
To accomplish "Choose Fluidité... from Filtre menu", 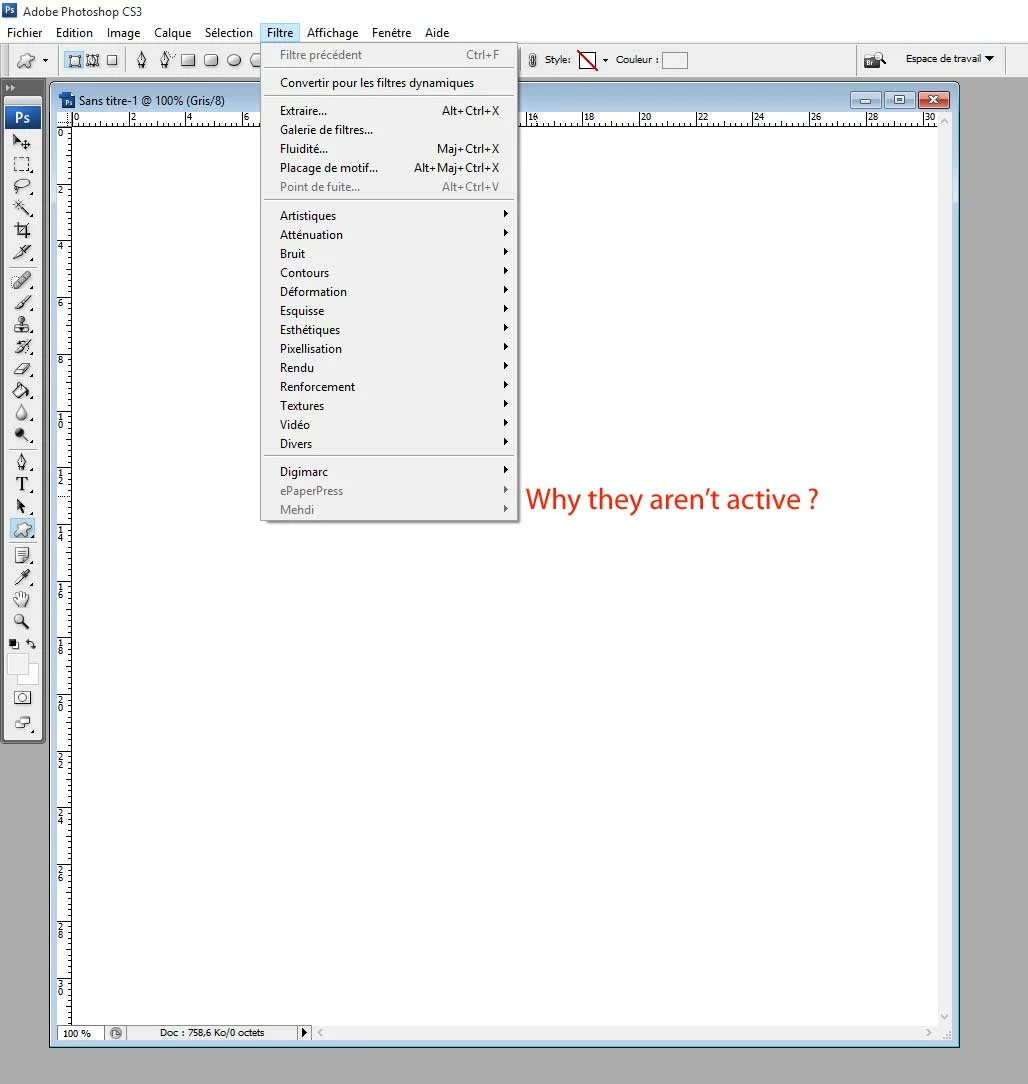I will [x=390, y=149].
